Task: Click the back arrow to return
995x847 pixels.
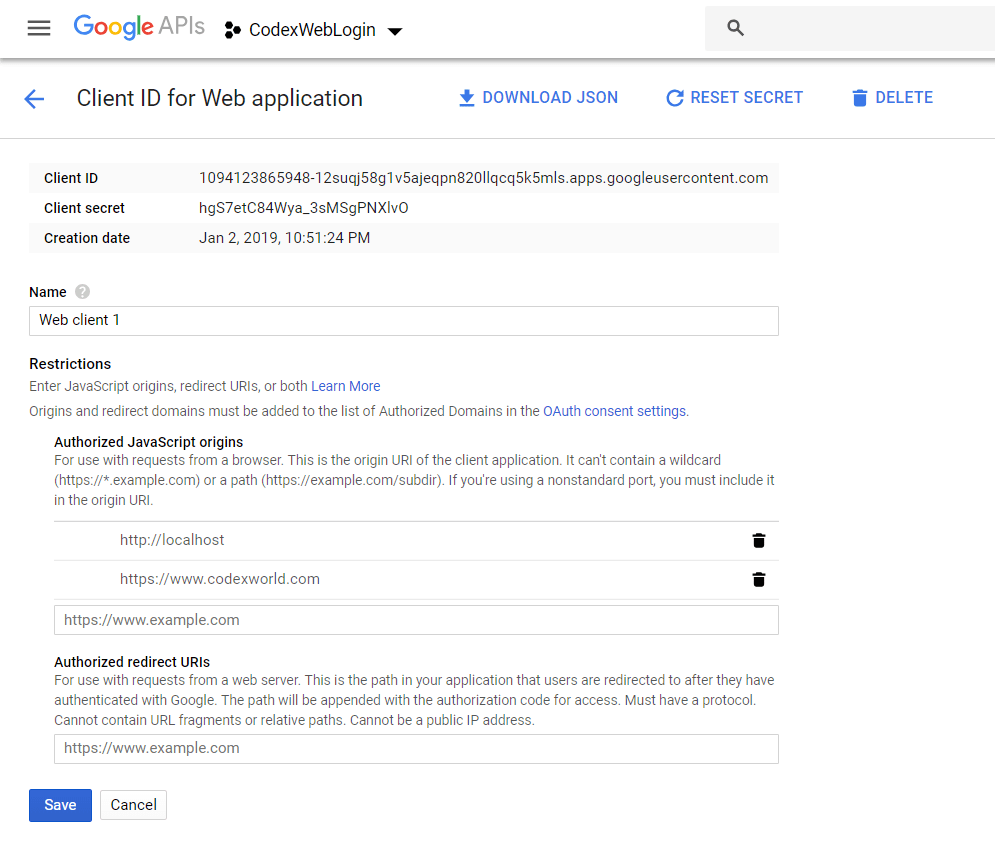Action: pos(34,97)
